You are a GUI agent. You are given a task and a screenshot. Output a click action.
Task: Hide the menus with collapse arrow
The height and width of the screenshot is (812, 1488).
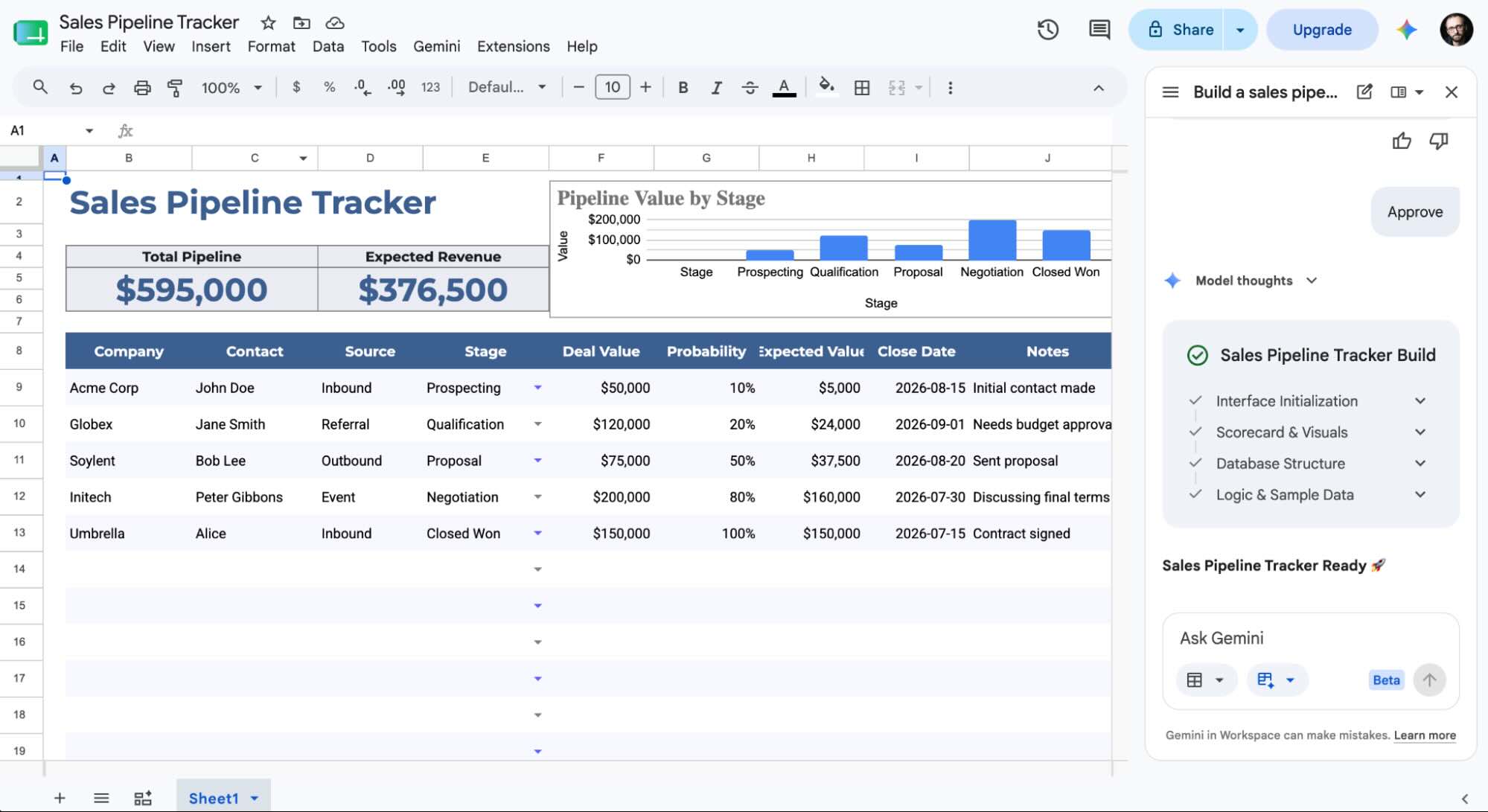1098,88
